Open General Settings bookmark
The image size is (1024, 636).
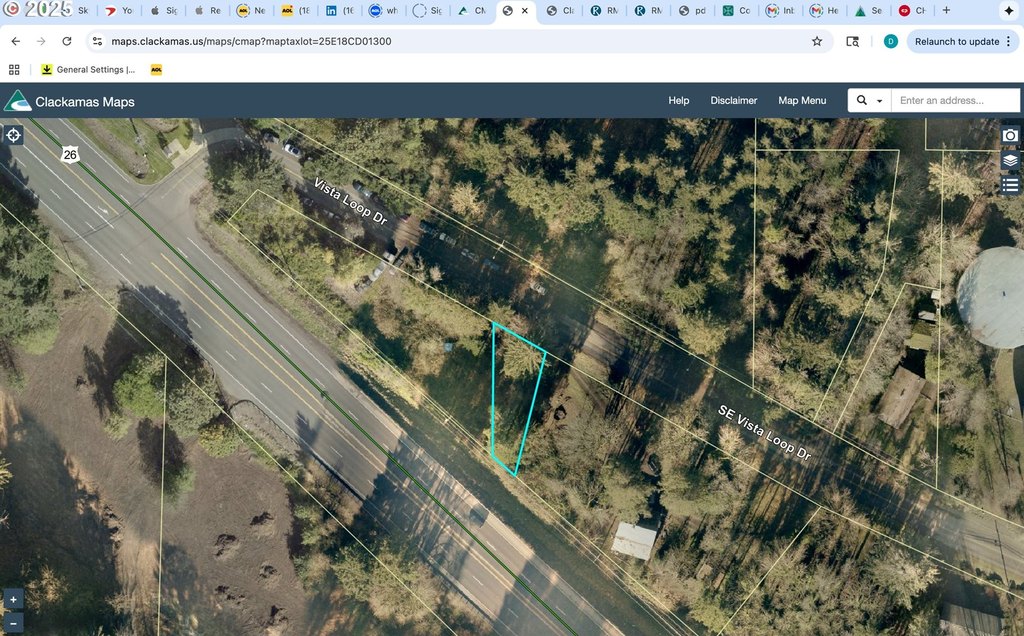coord(88,70)
